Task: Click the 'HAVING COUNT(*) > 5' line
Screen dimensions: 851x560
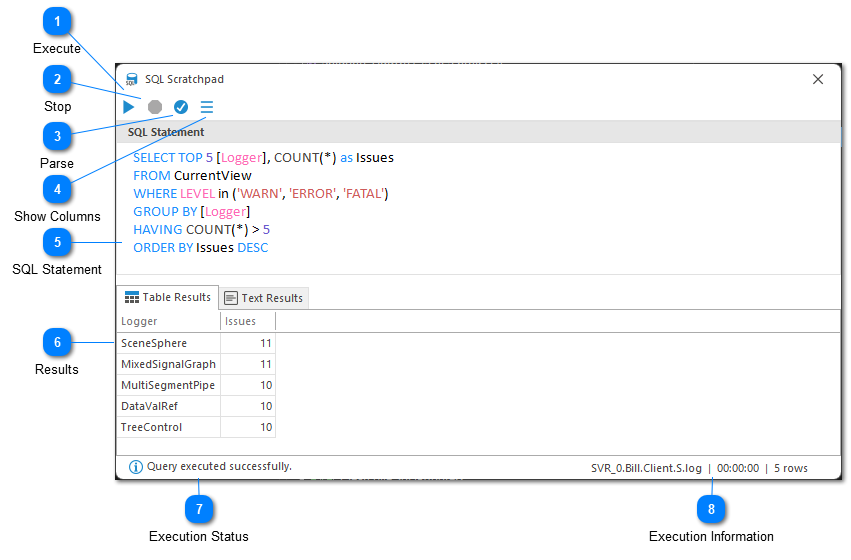Action: [201, 230]
